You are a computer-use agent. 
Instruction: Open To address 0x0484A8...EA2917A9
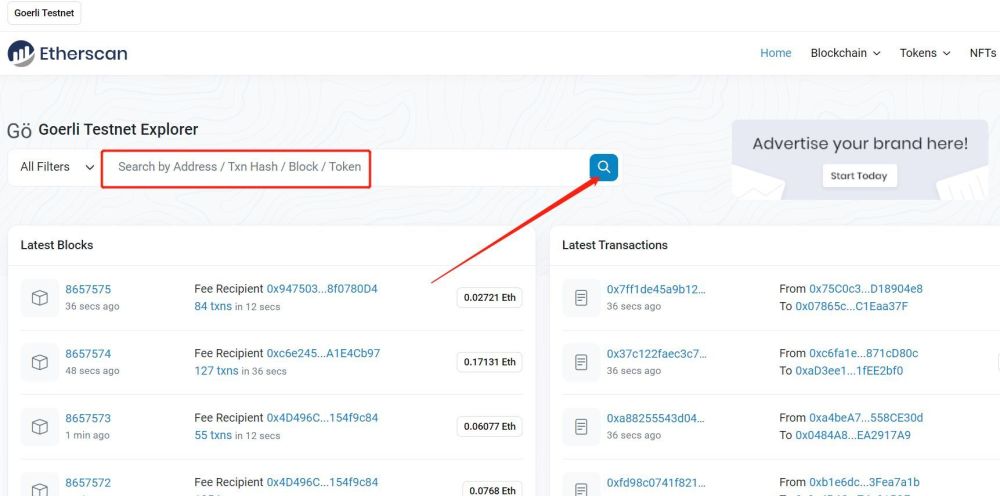[853, 435]
